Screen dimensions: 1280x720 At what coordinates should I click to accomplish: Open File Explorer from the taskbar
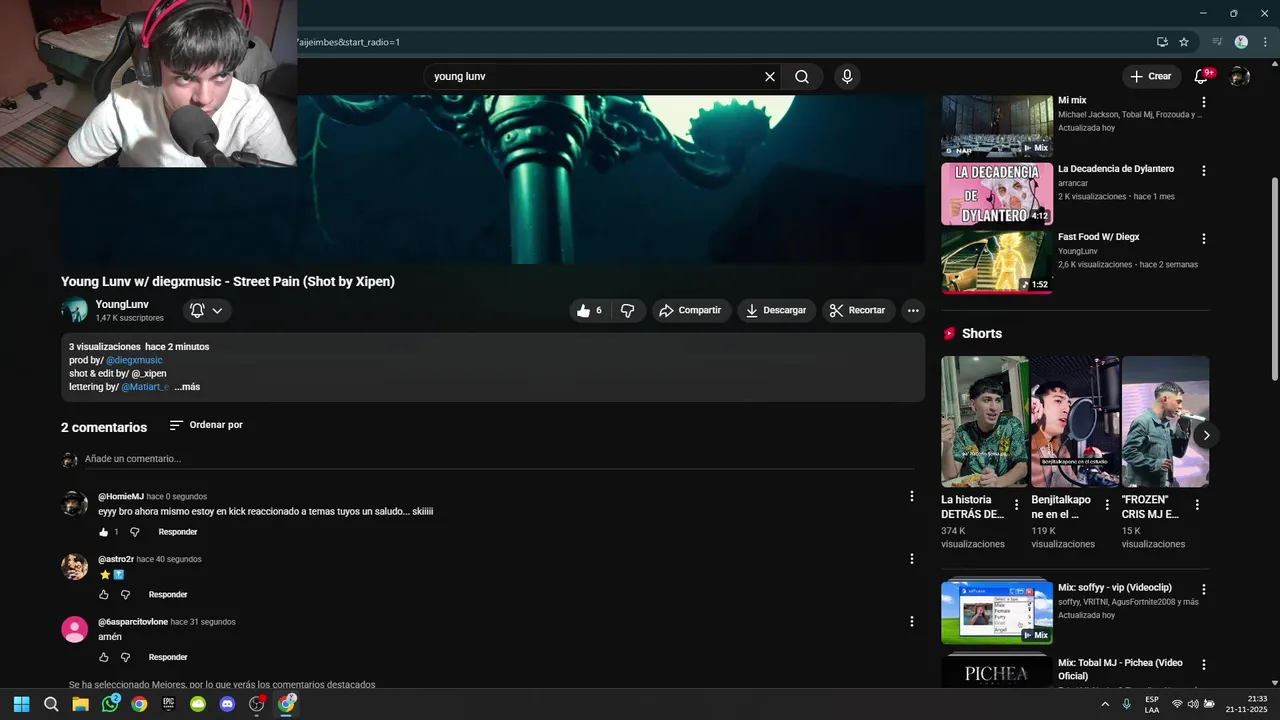80,704
